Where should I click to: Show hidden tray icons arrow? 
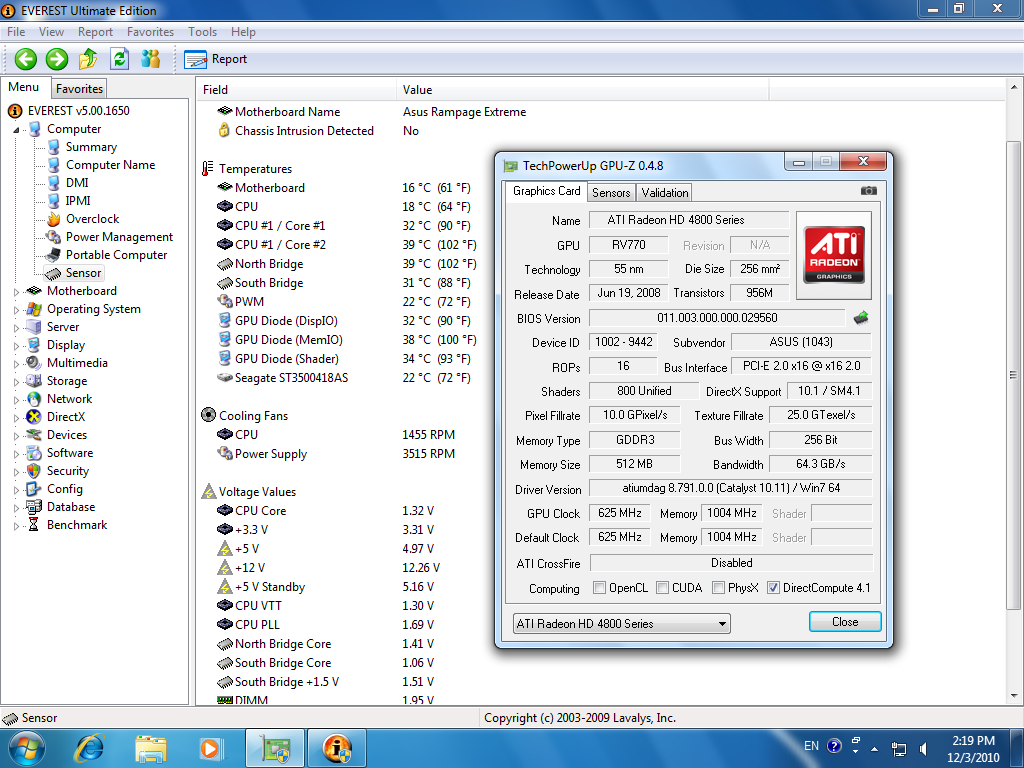874,749
